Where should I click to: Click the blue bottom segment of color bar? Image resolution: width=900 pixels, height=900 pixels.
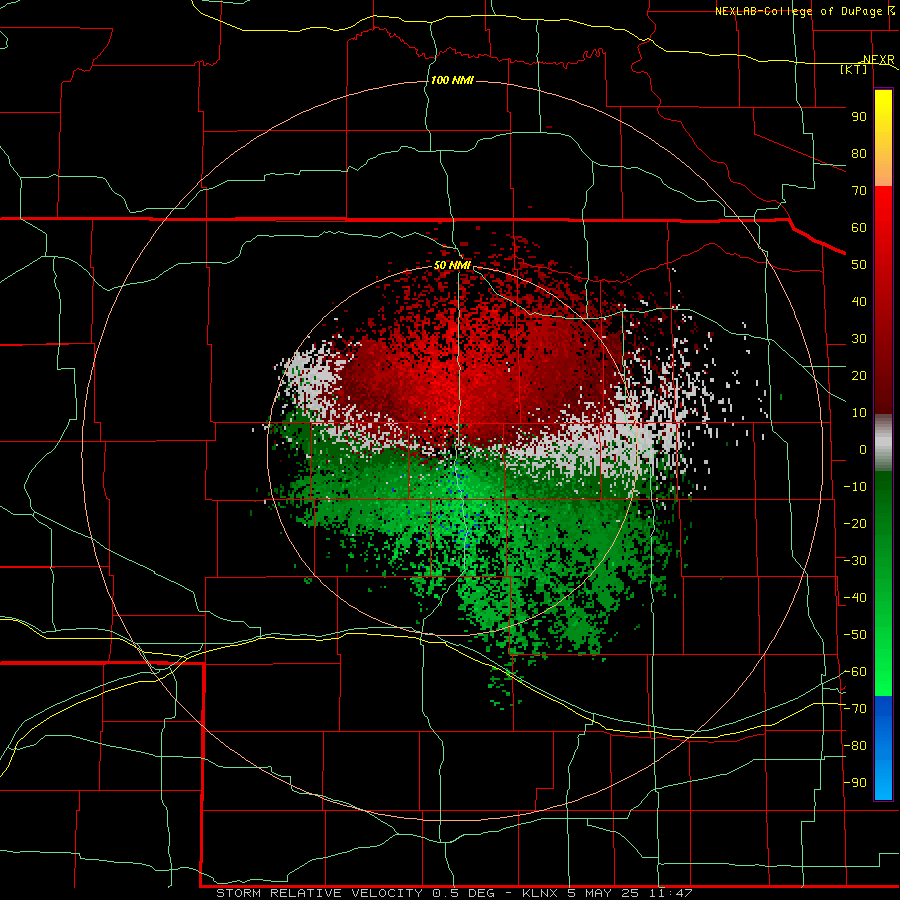tap(883, 748)
